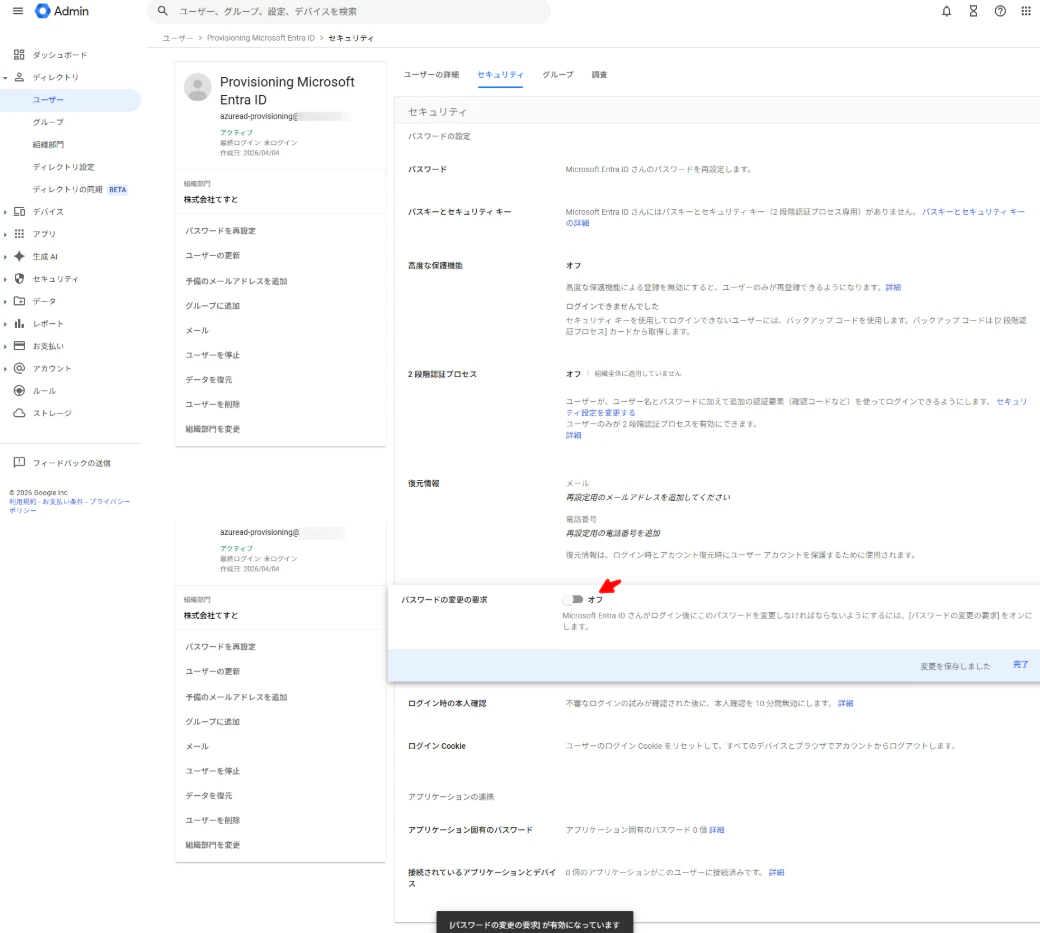Image resolution: width=1040 pixels, height=933 pixels.
Task: Collapse the ディレクトリ section arrow
Action: [5, 78]
